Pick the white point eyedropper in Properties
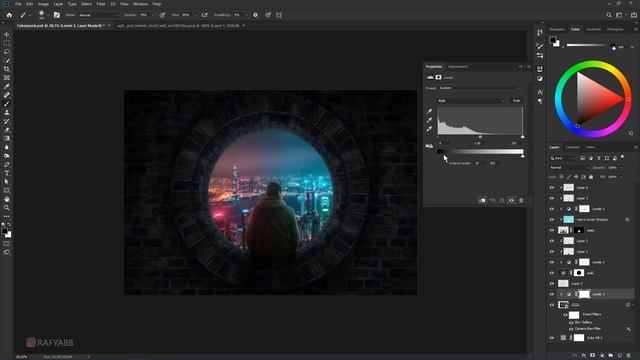640x360 pixels. click(x=429, y=129)
